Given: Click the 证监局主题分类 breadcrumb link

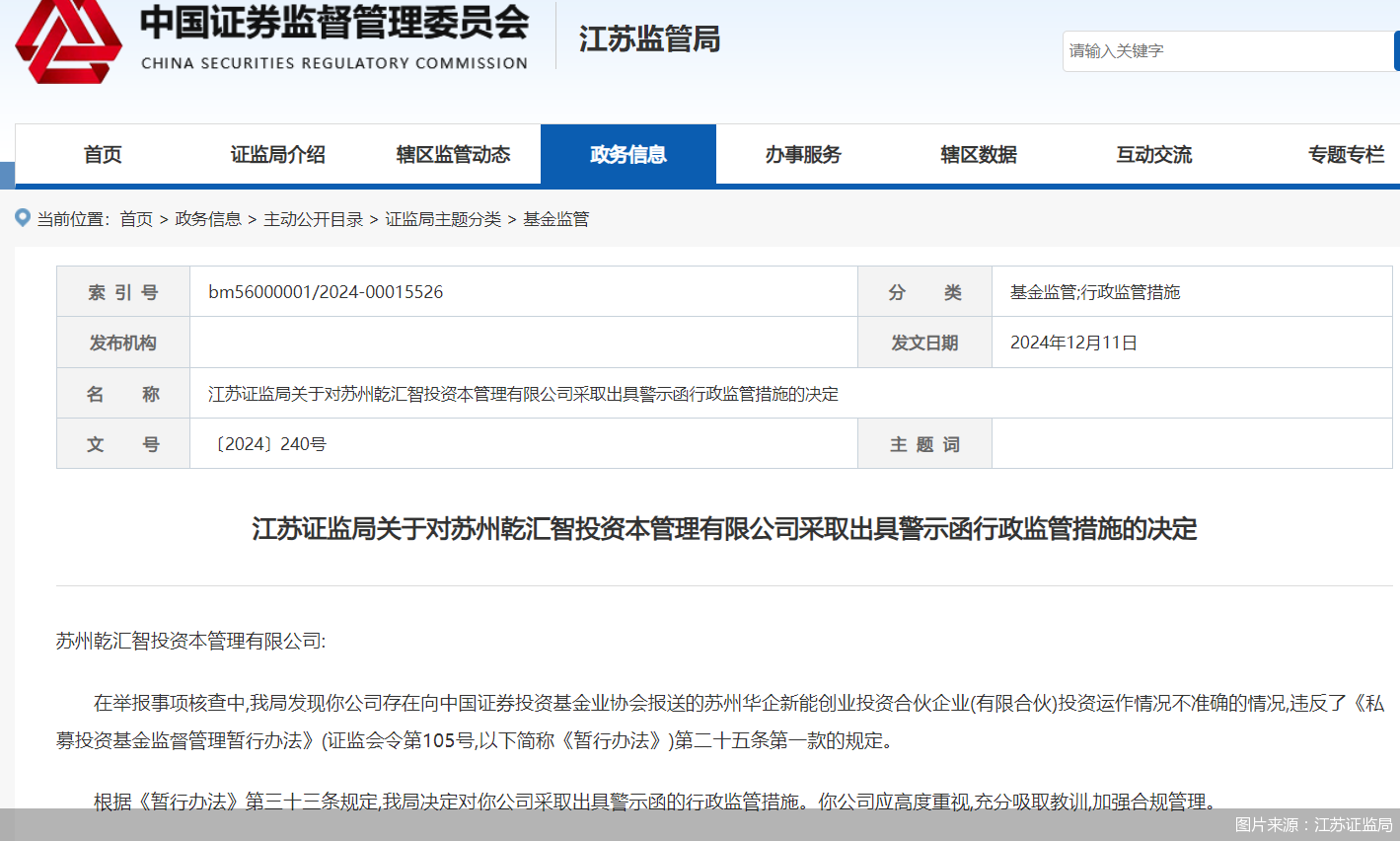Looking at the screenshot, I should (443, 219).
